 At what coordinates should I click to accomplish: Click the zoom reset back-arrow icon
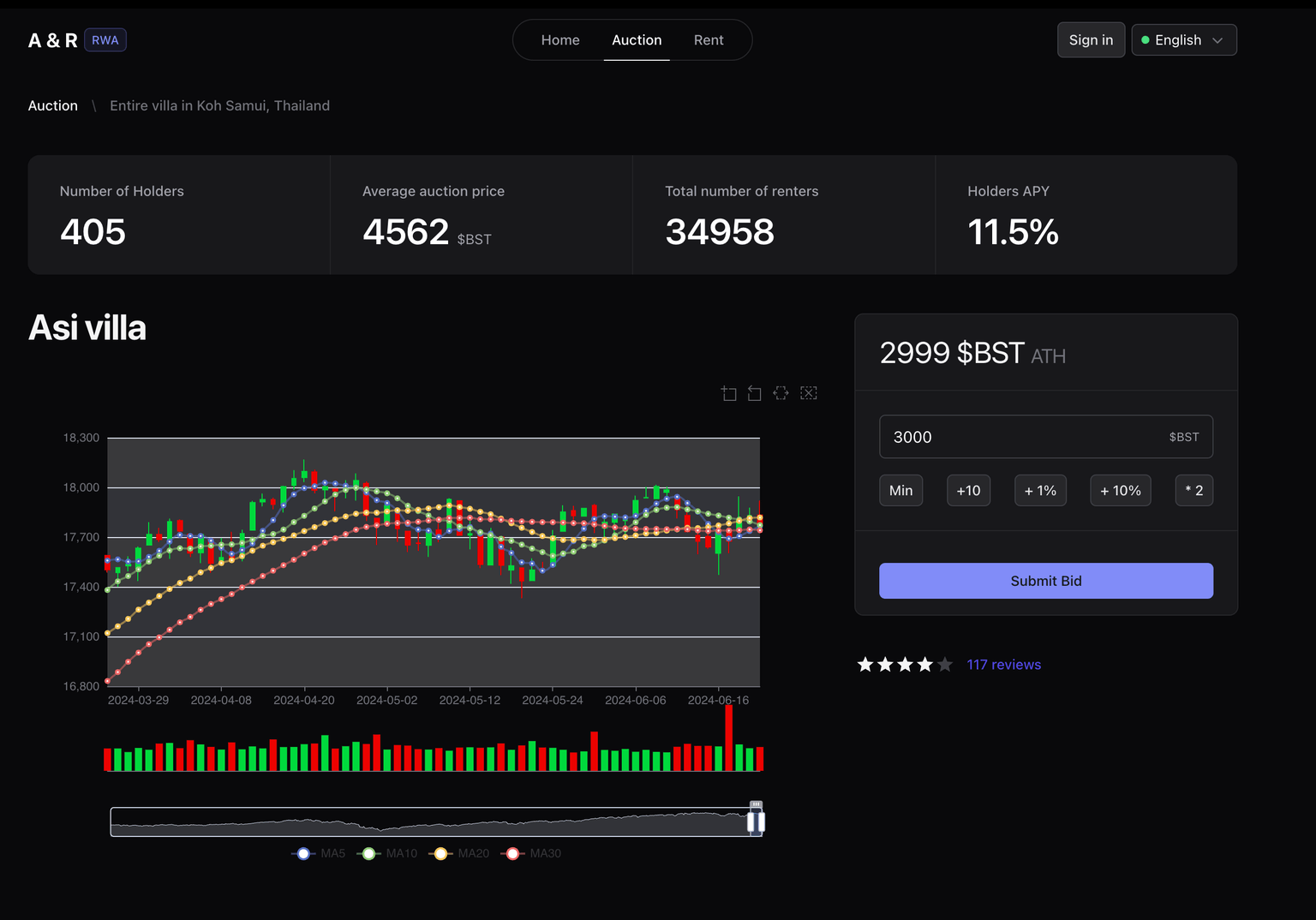coord(755,393)
